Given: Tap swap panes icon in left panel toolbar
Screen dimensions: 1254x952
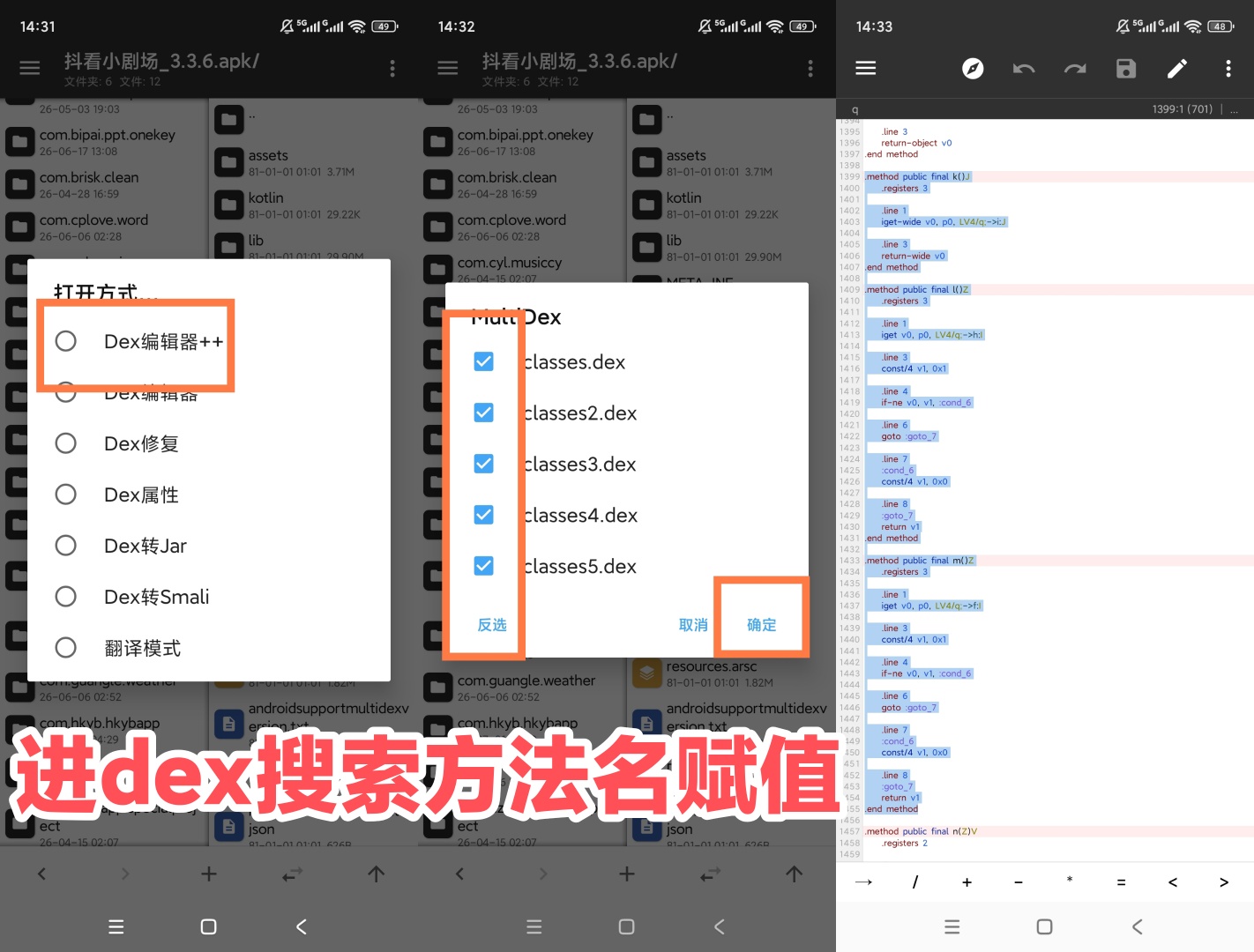Looking at the screenshot, I should 292,874.
